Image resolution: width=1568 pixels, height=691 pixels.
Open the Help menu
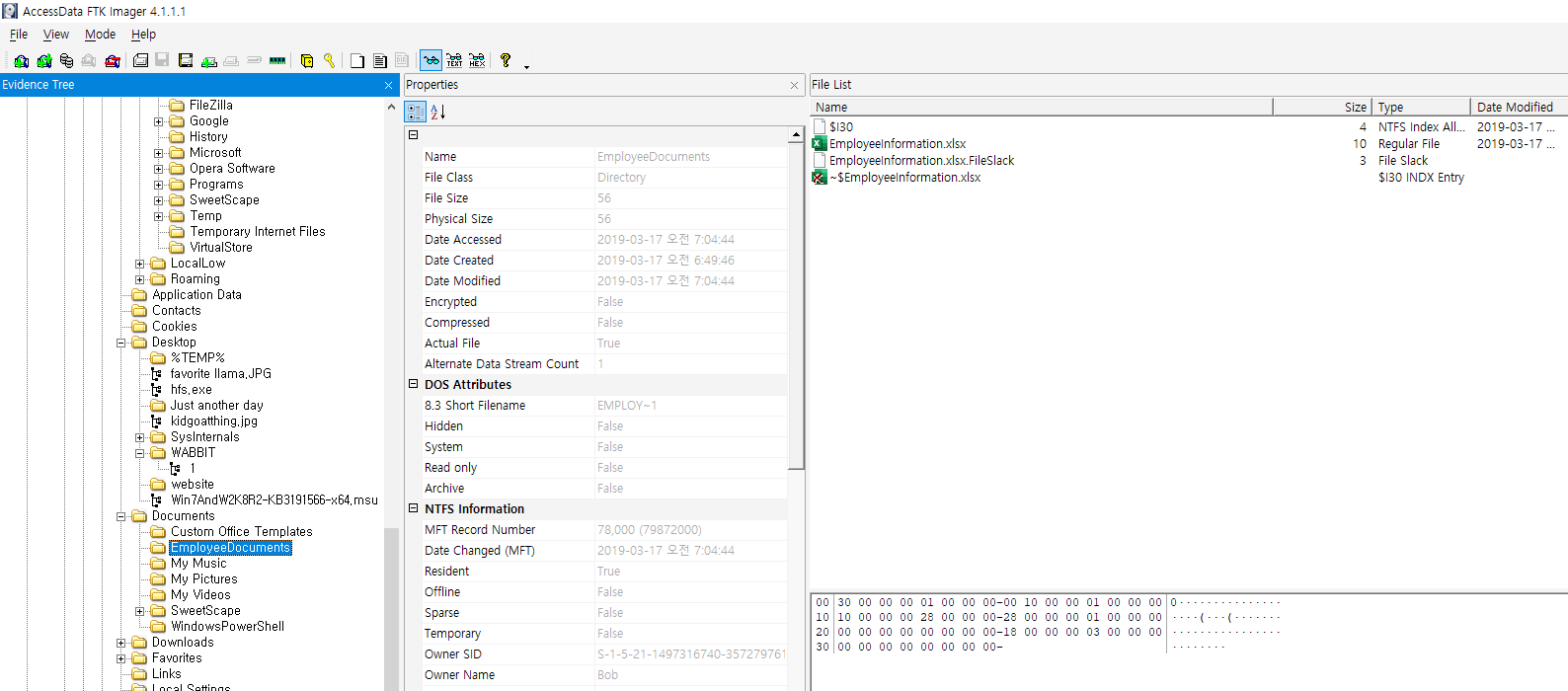[x=143, y=34]
